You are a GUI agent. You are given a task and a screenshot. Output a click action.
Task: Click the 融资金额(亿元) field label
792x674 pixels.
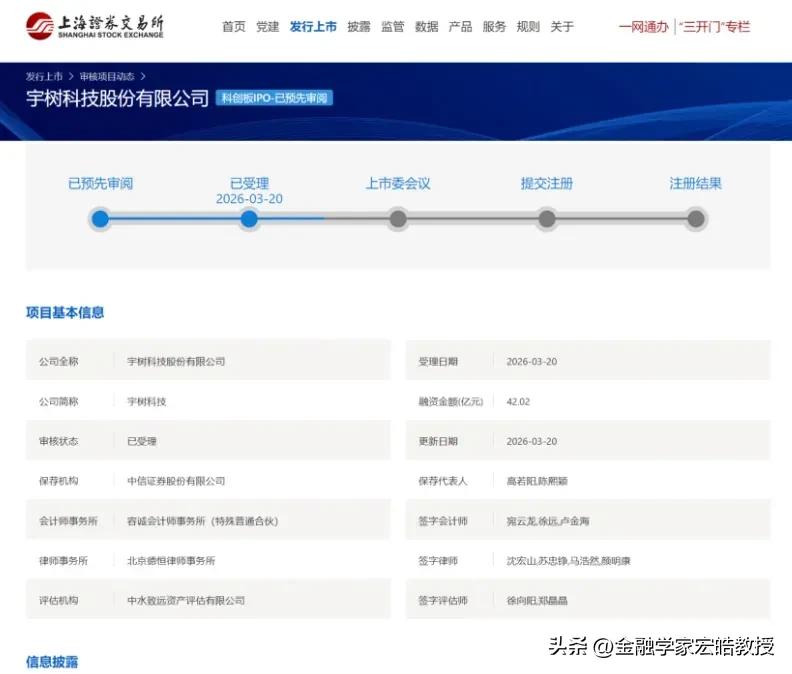(451, 402)
